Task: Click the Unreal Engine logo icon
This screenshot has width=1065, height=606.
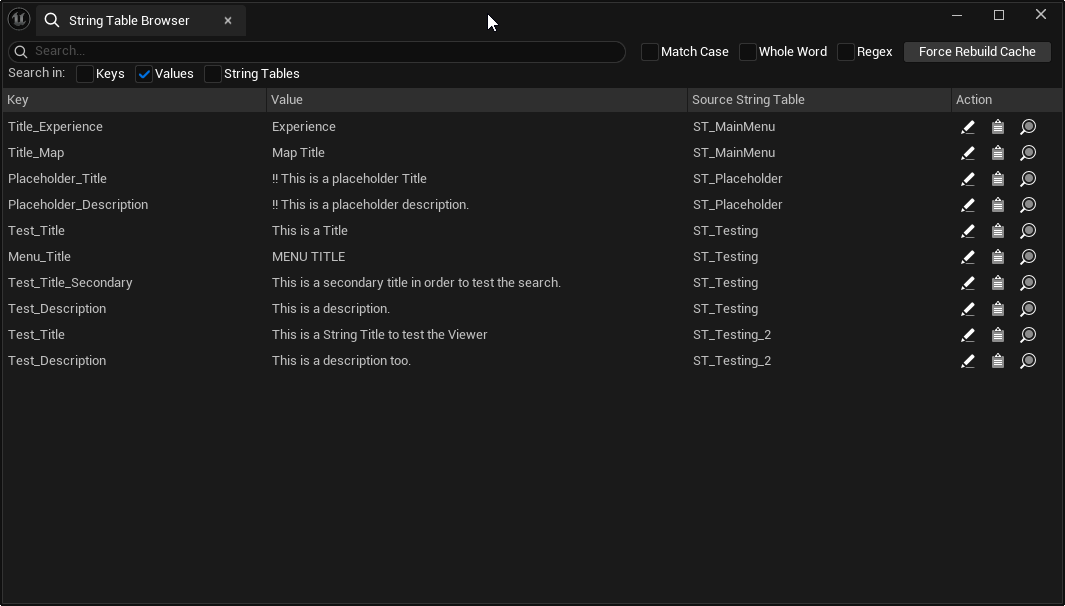Action: pyautogui.click(x=19, y=19)
